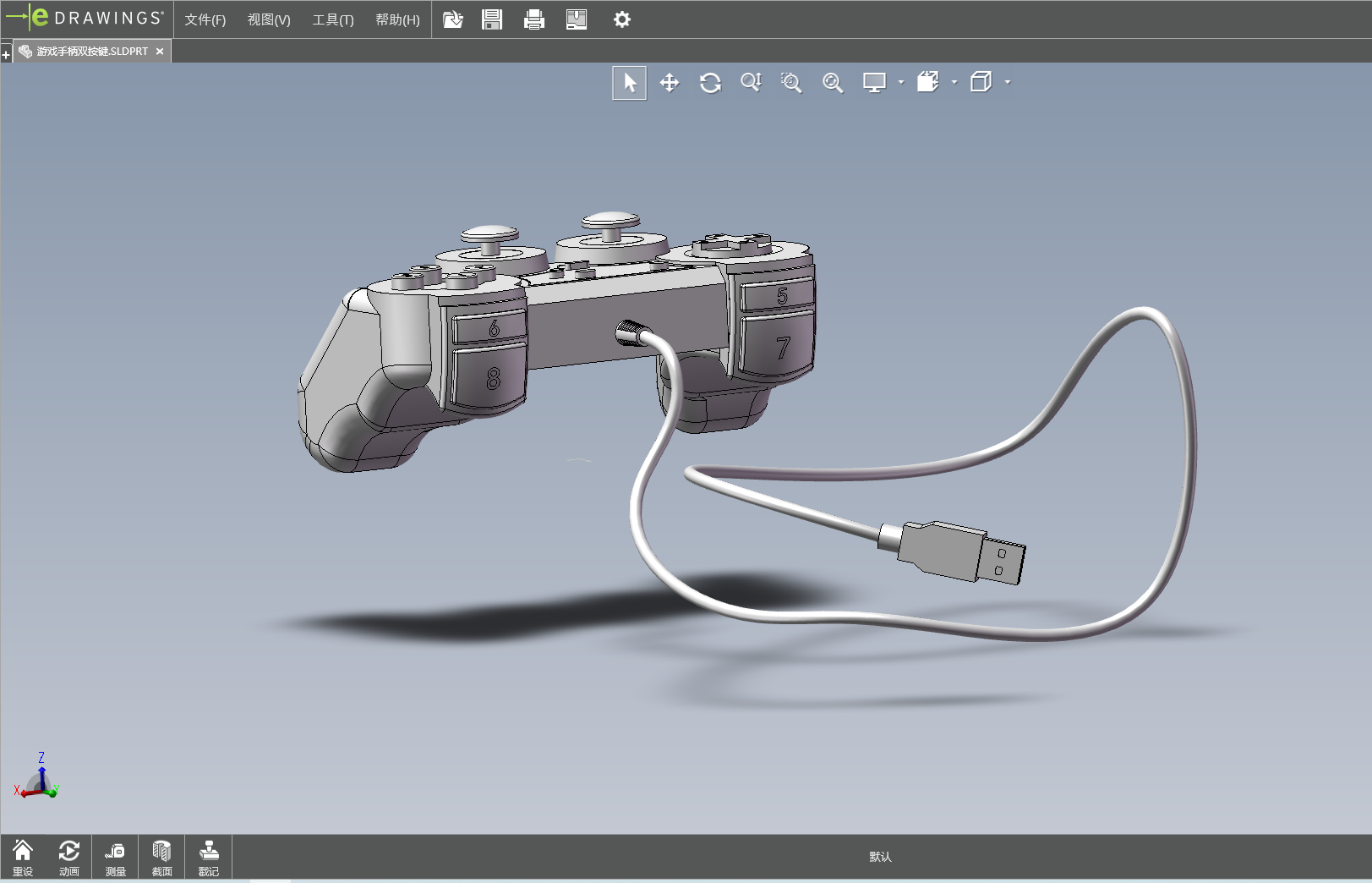Open the 文件(F) menu
The height and width of the screenshot is (883, 1372).
[205, 19]
